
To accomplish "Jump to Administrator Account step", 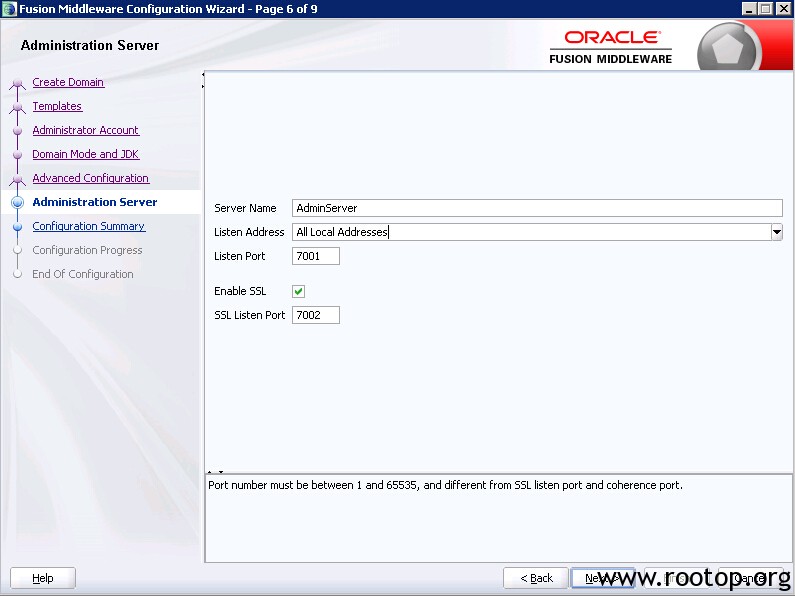I will click(86, 130).
